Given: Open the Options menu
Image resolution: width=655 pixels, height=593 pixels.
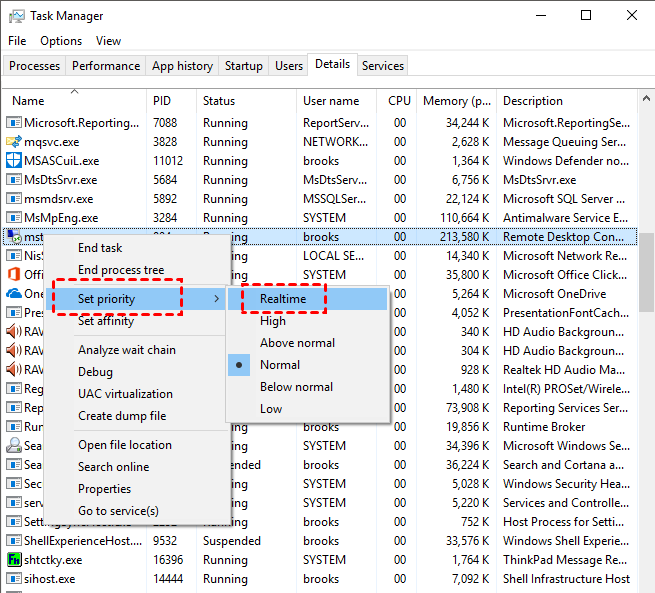Looking at the screenshot, I should point(61,41).
